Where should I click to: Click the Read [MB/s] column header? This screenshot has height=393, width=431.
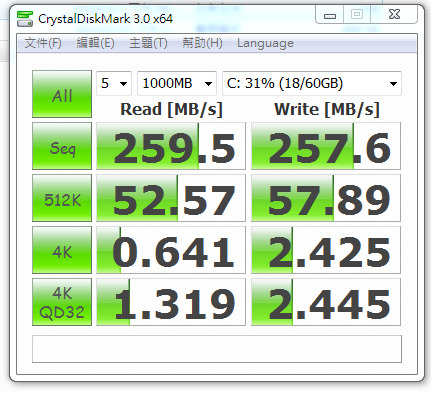pyautogui.click(x=171, y=109)
